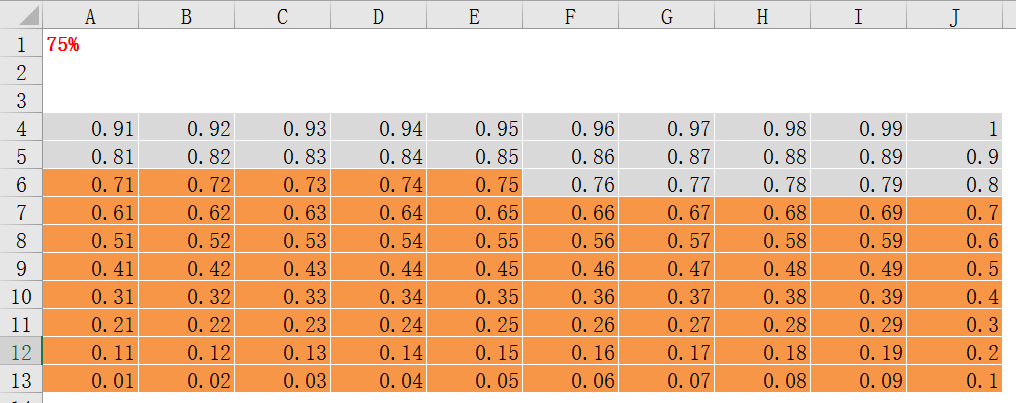This screenshot has height=403, width=1016.
Task: Click orange cell with value 0.5
Action: pos(954,267)
